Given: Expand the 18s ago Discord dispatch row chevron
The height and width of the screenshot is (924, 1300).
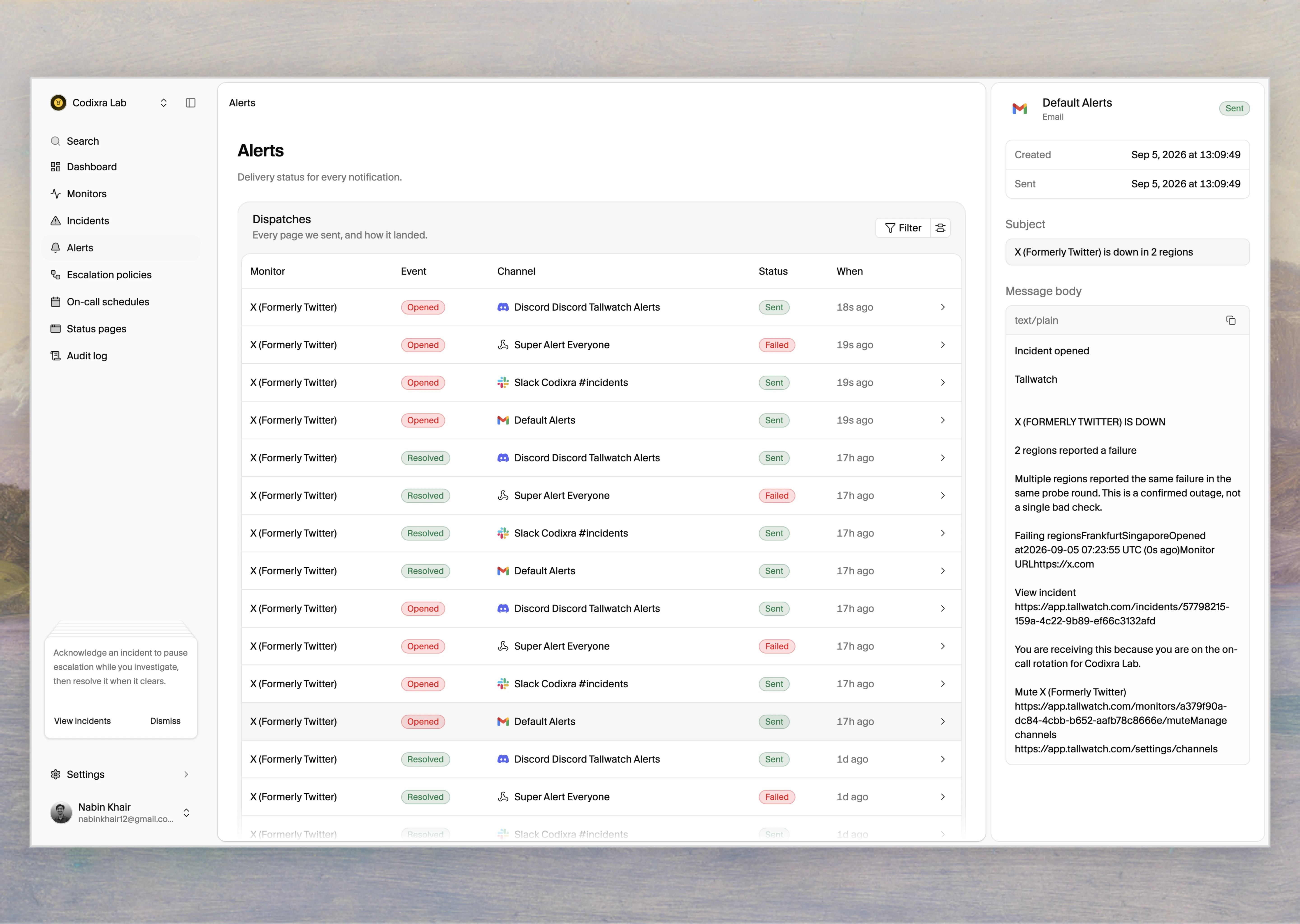Looking at the screenshot, I should (x=942, y=307).
